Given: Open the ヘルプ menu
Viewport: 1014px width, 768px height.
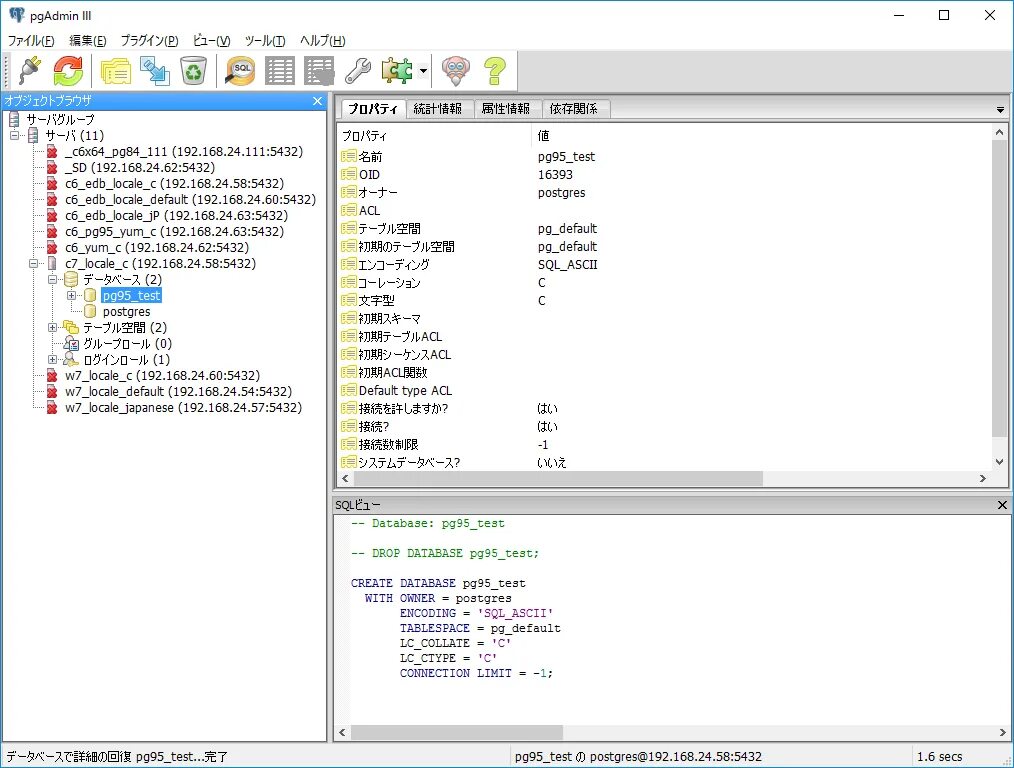Looking at the screenshot, I should [322, 41].
